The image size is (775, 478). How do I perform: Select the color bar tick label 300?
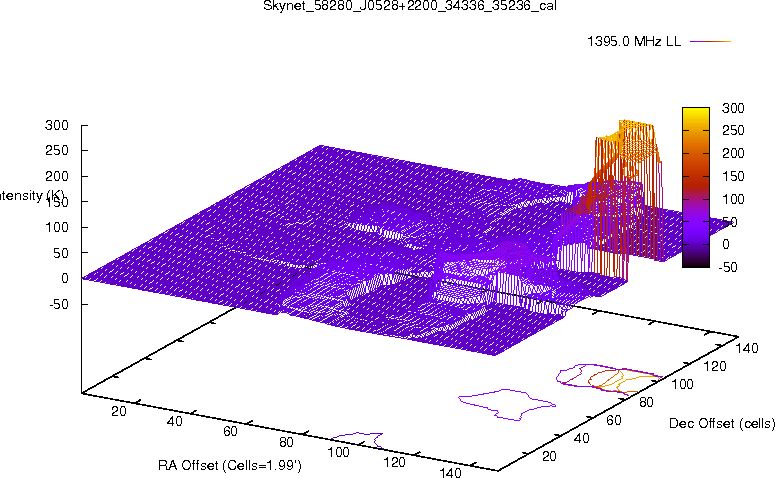(x=733, y=108)
